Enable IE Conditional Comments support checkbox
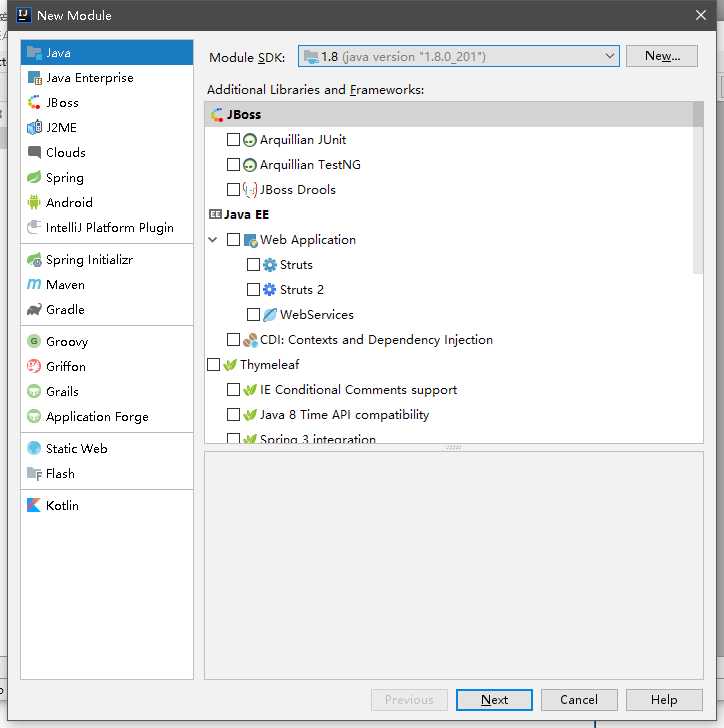The width and height of the screenshot is (724, 728). point(233,390)
